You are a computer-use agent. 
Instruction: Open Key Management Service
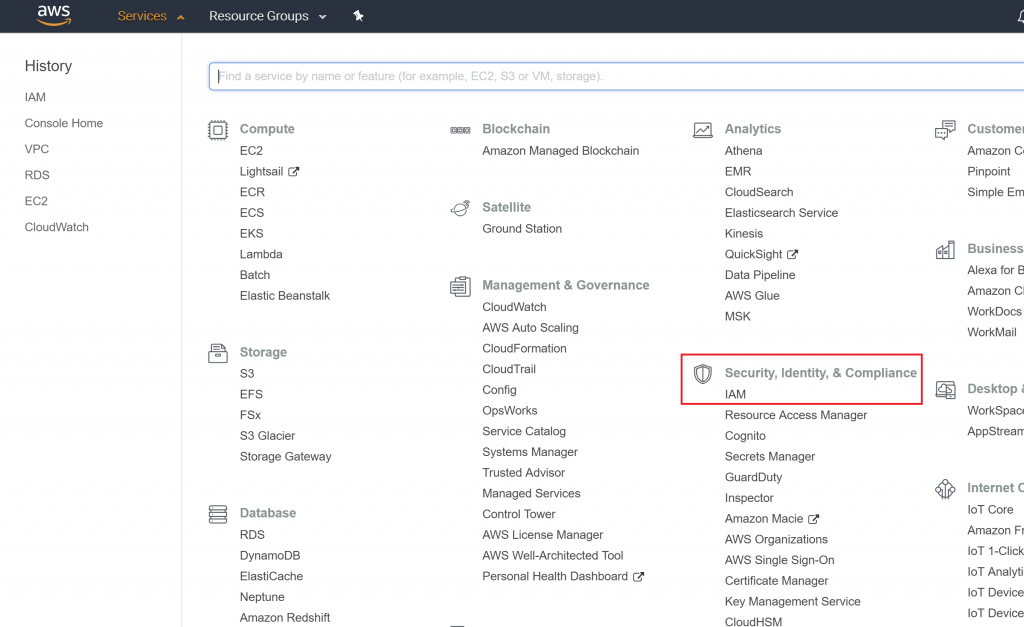pos(793,602)
